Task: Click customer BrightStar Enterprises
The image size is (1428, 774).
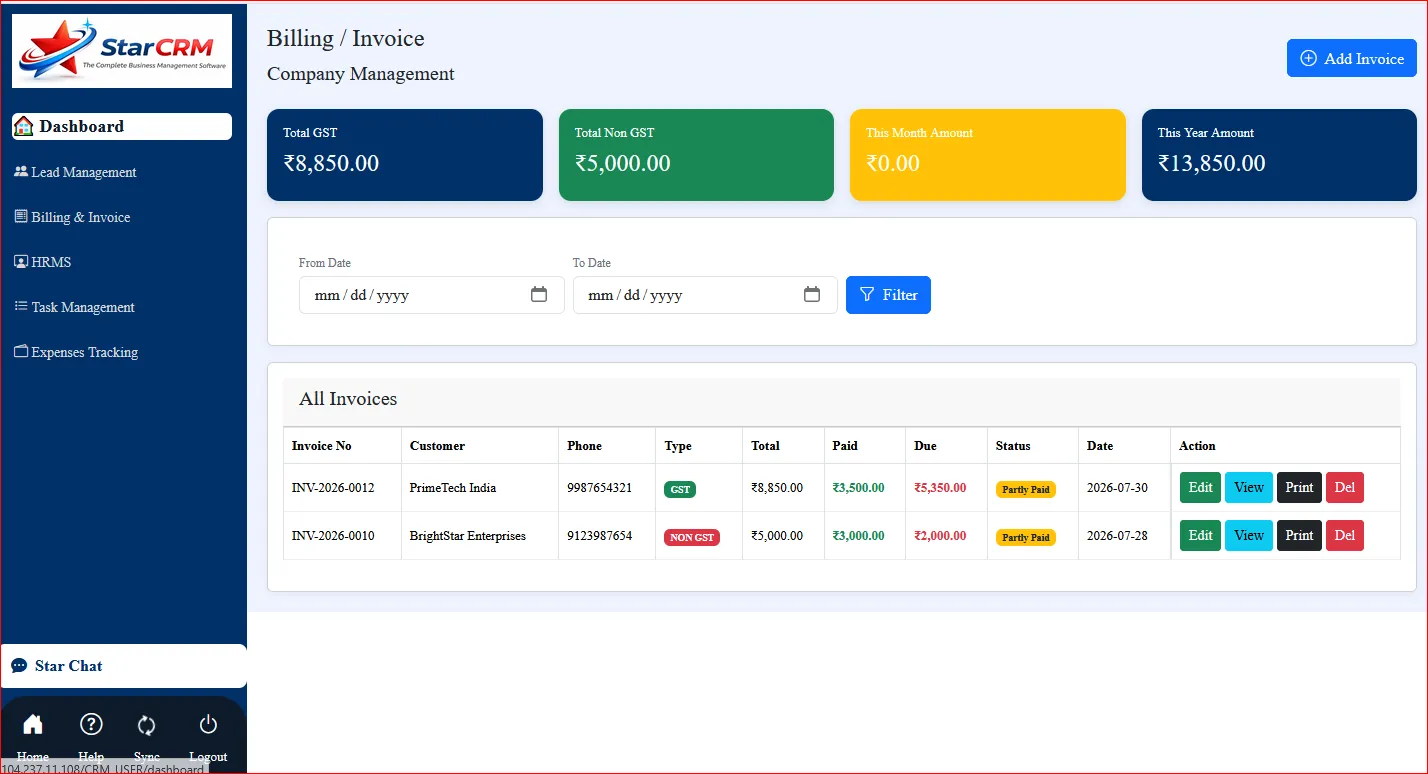Action: (x=468, y=536)
